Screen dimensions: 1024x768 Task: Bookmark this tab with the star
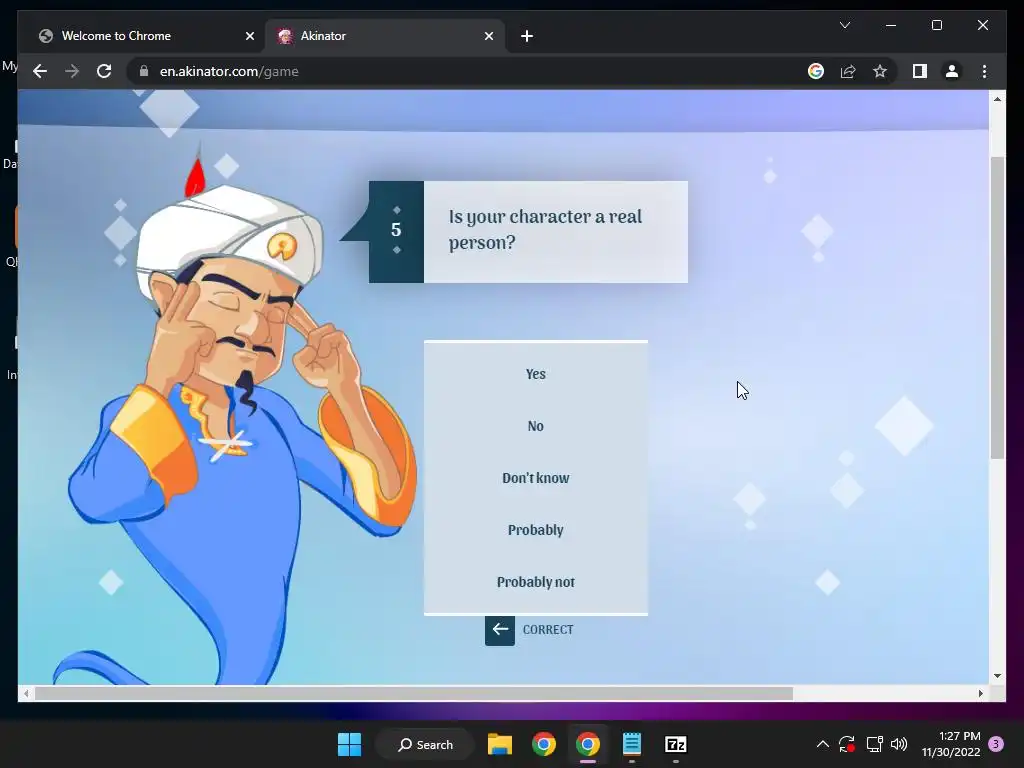(x=880, y=71)
